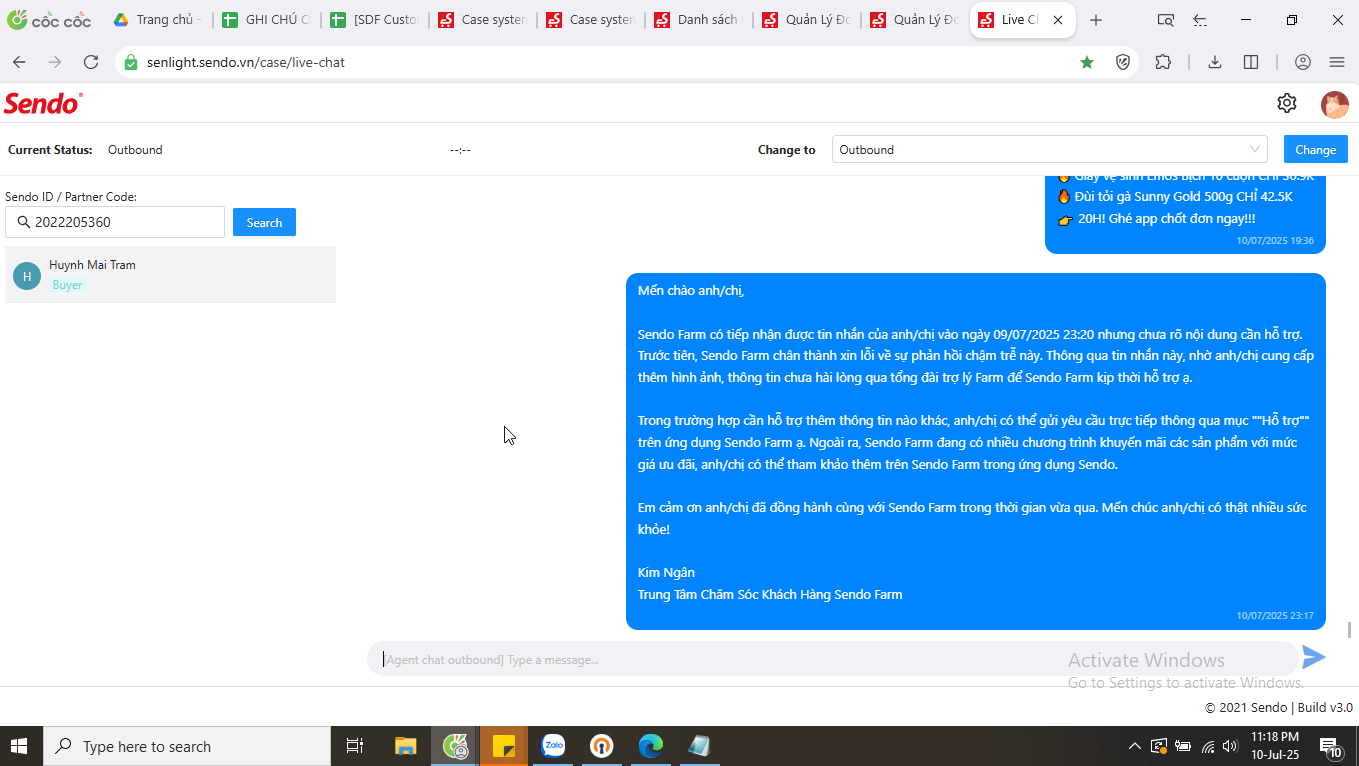This screenshot has height=766, width=1359.
Task: Switch to the Danh sách tab
Action: (x=698, y=20)
